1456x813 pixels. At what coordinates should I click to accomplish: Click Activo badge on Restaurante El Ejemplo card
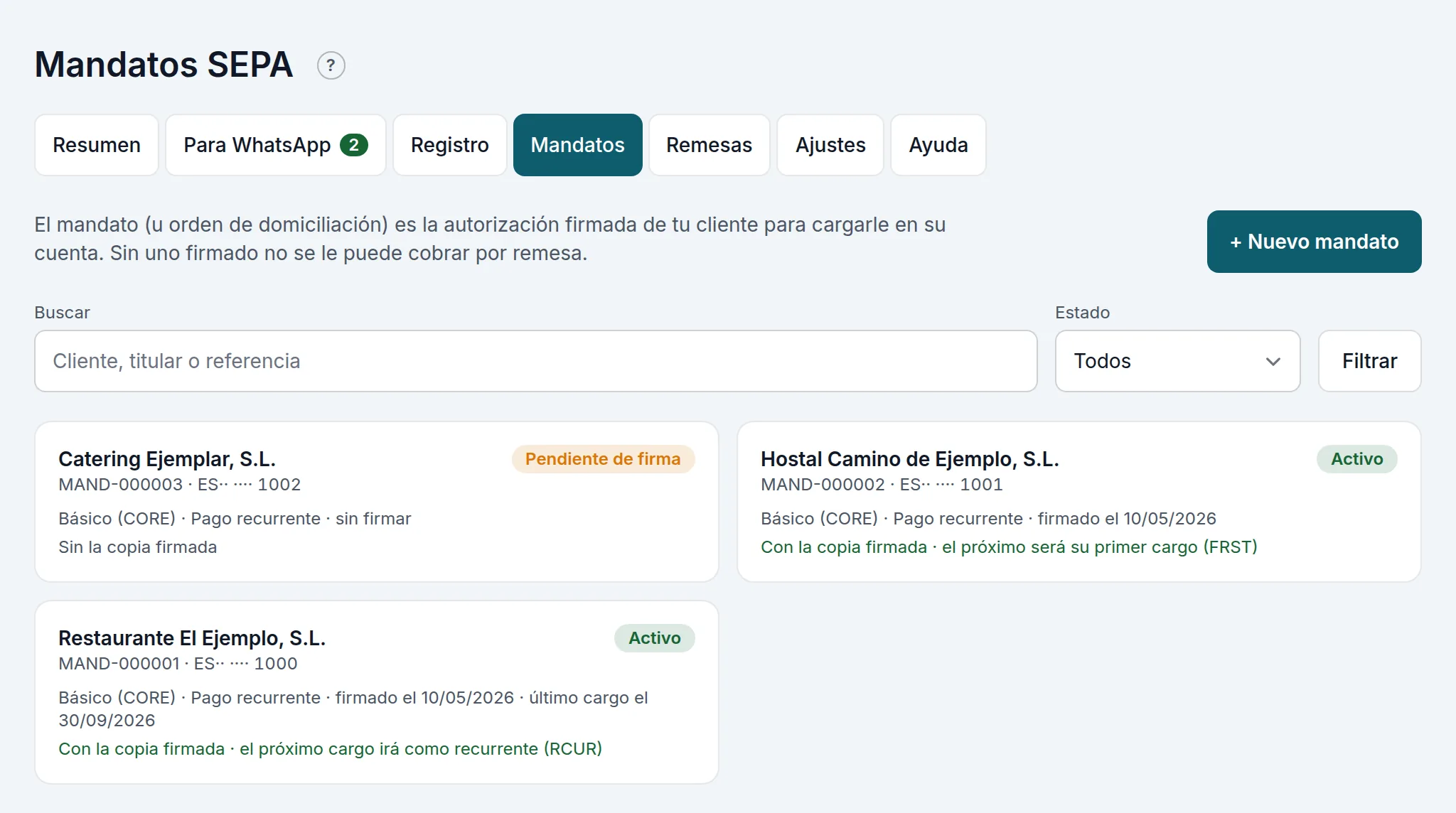tap(655, 638)
